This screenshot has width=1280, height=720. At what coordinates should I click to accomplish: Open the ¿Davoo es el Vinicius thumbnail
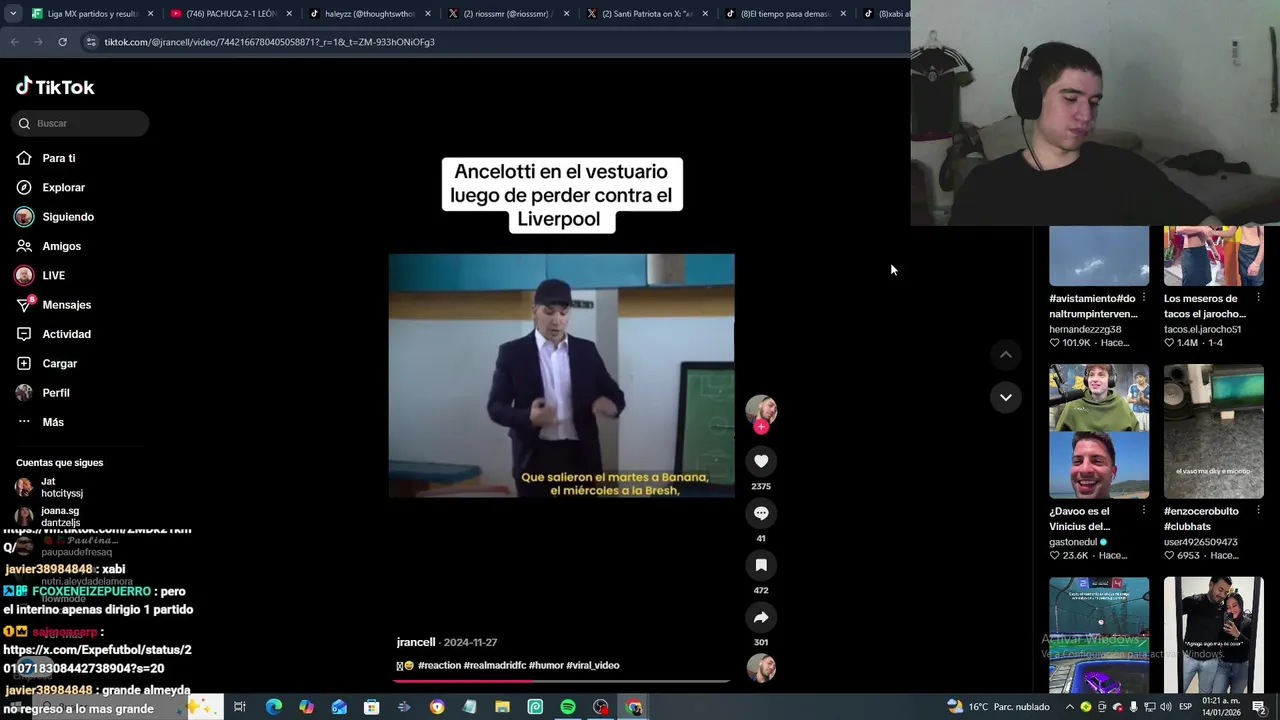coord(1099,431)
